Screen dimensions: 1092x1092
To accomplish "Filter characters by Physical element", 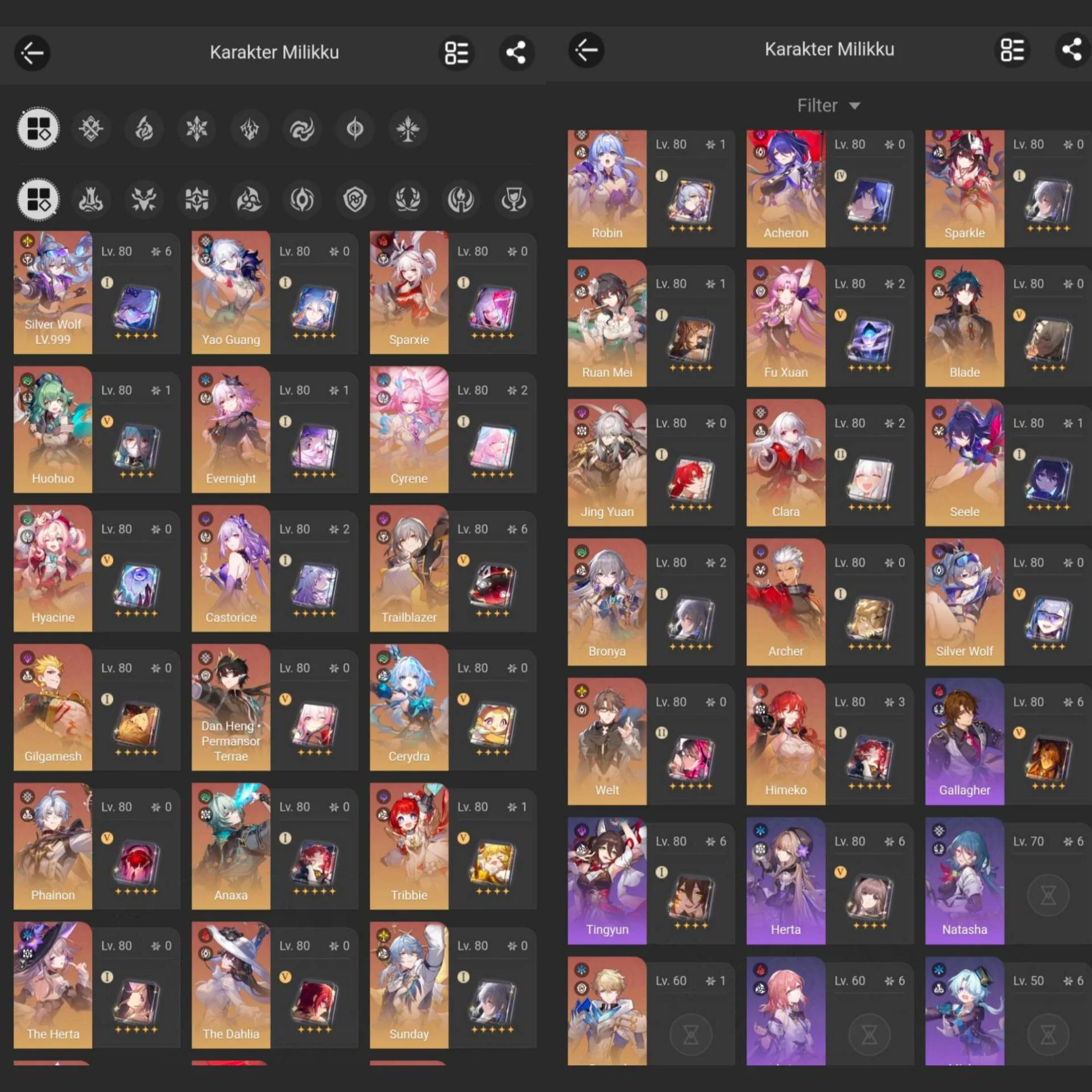I will (x=91, y=129).
